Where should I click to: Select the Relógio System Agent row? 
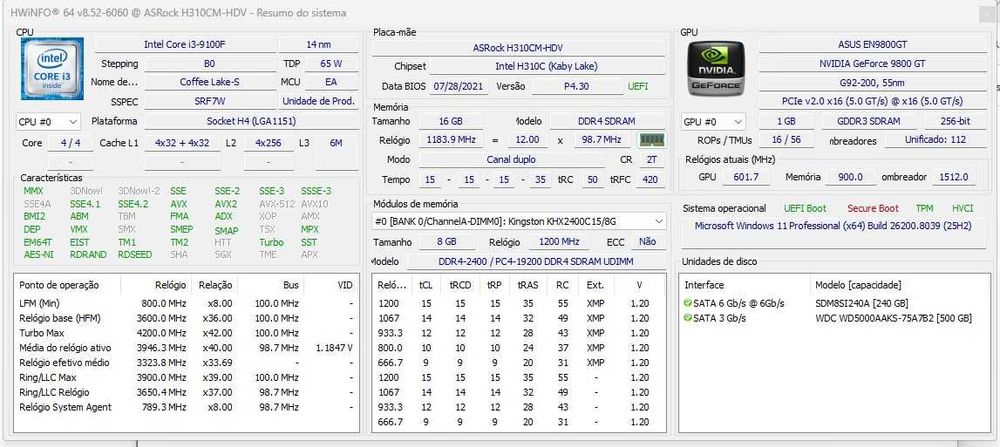point(186,407)
